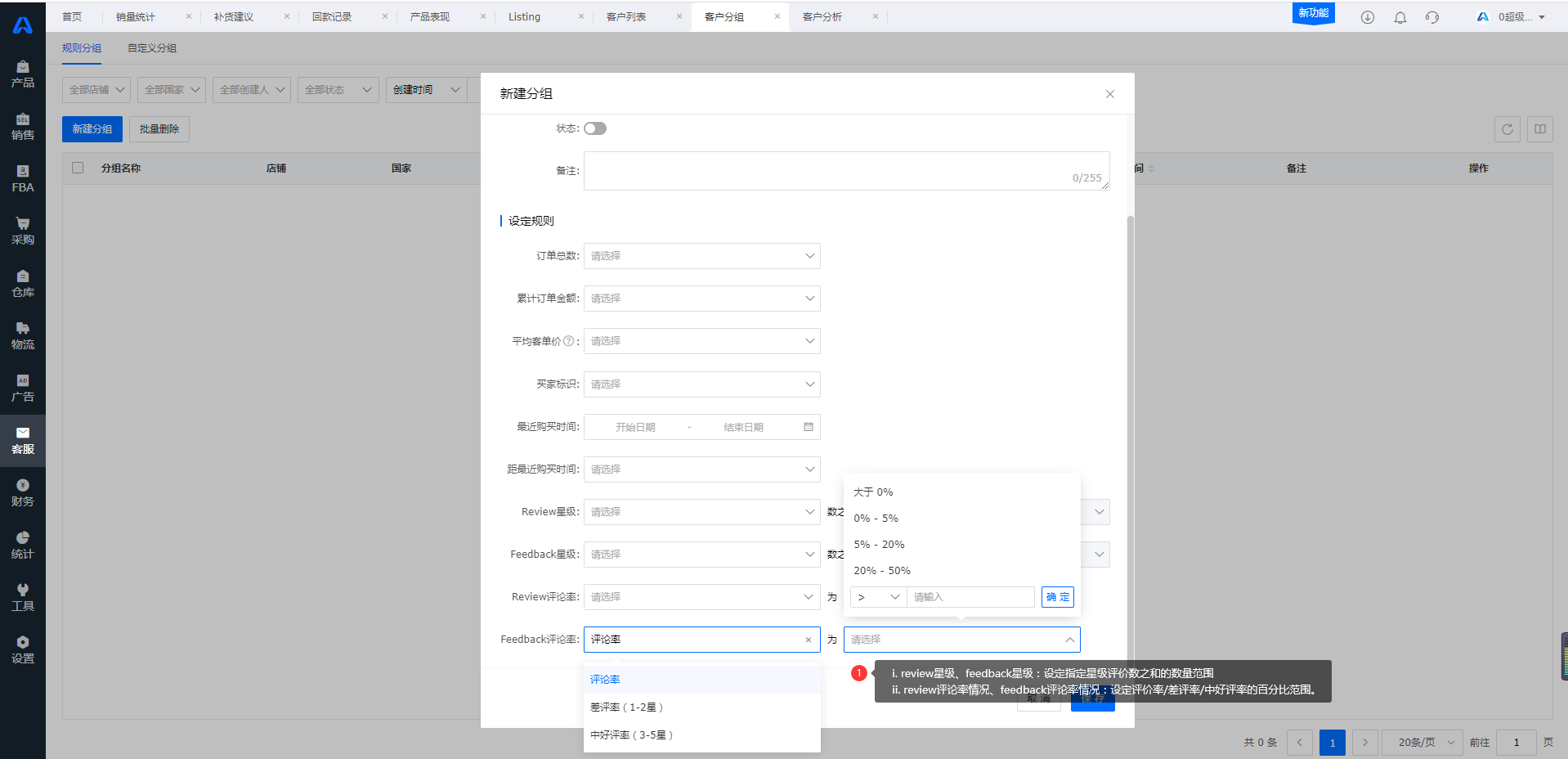
Task: Open the 仓库 sidebar module
Action: coord(23,284)
